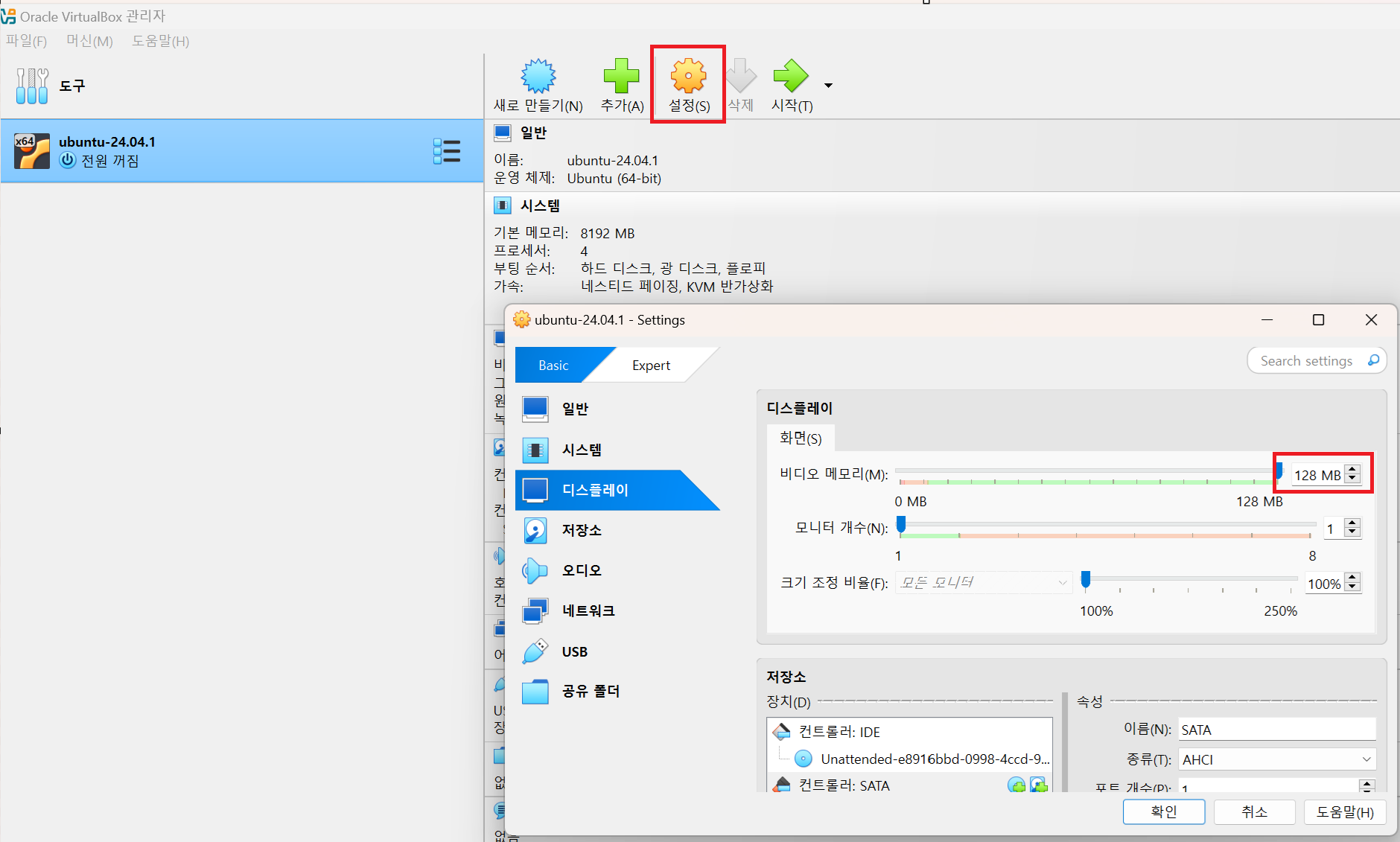
Task: Select the ubuntu-24.04.1 VM icon in list
Action: pos(32,151)
